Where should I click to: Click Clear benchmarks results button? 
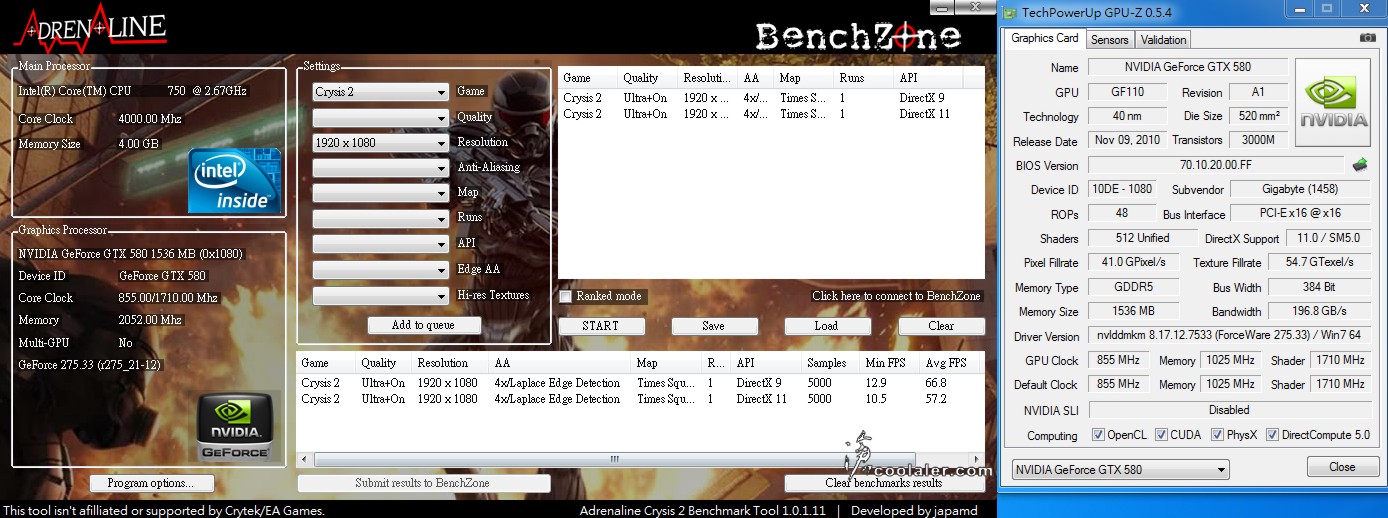click(884, 483)
